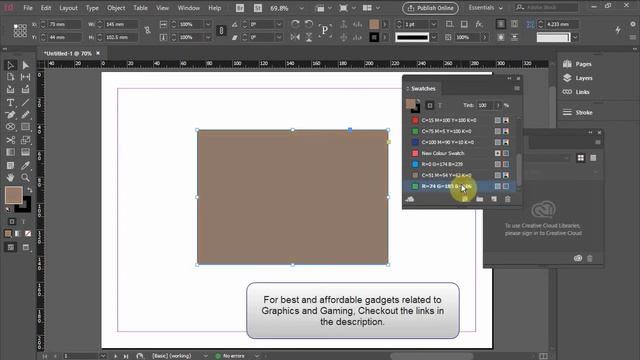Select the Pen tool
640x360 pixels.
[10, 115]
